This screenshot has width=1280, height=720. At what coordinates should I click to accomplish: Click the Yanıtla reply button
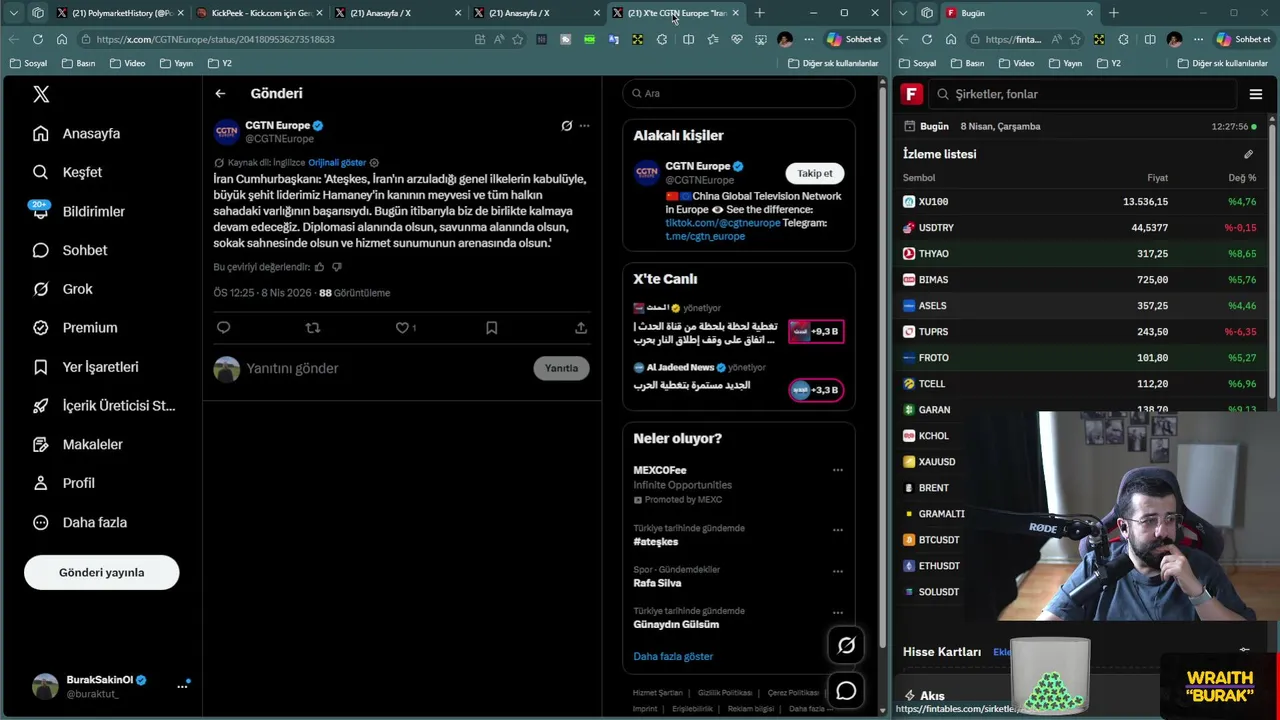(x=561, y=368)
